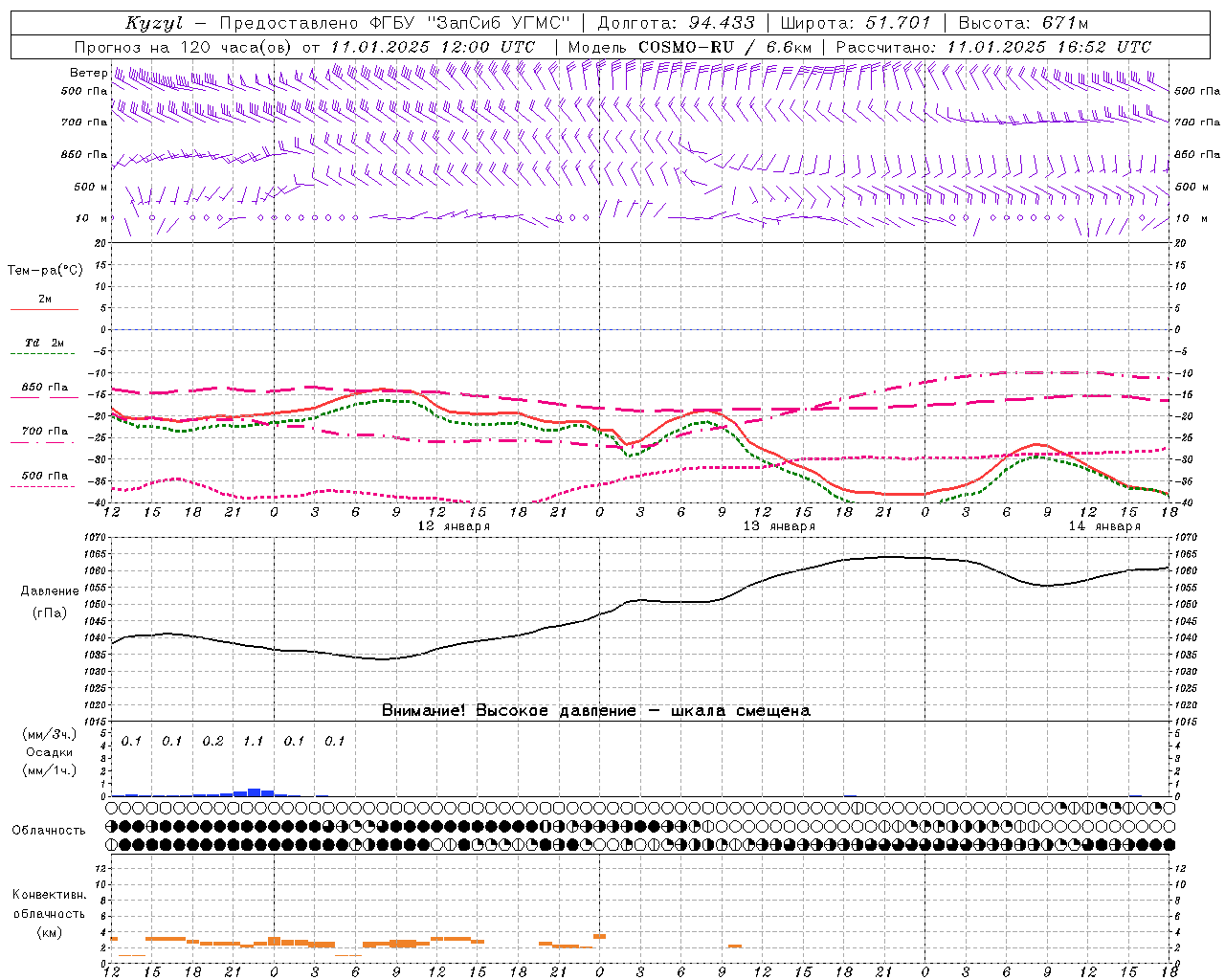Click the Осадки panel label
The height and width of the screenshot is (980, 1225).
coord(49,753)
